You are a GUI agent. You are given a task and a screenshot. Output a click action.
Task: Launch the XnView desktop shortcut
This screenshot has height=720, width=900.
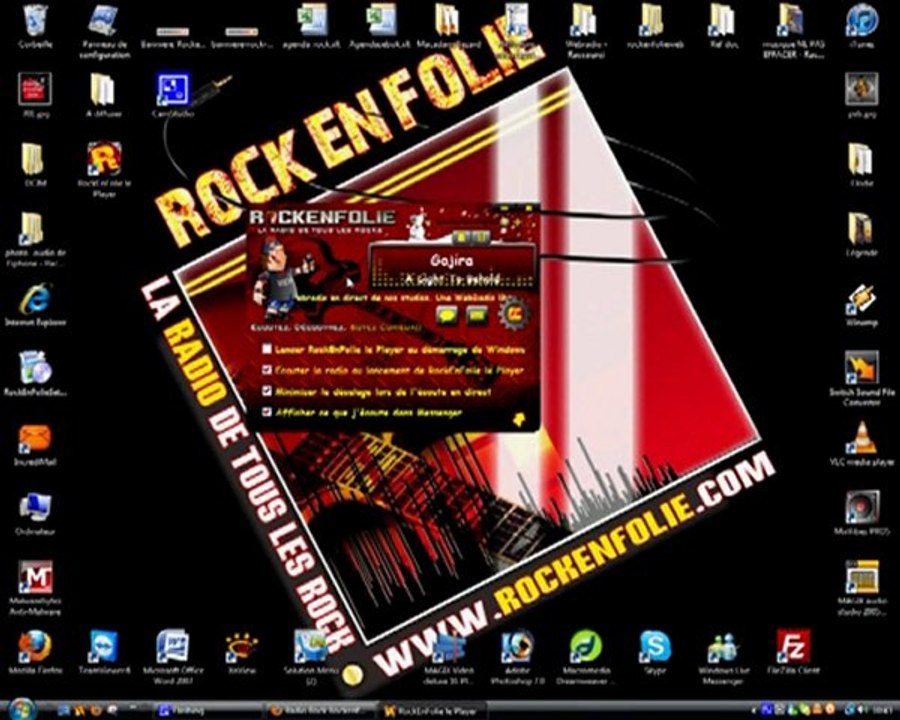click(242, 653)
